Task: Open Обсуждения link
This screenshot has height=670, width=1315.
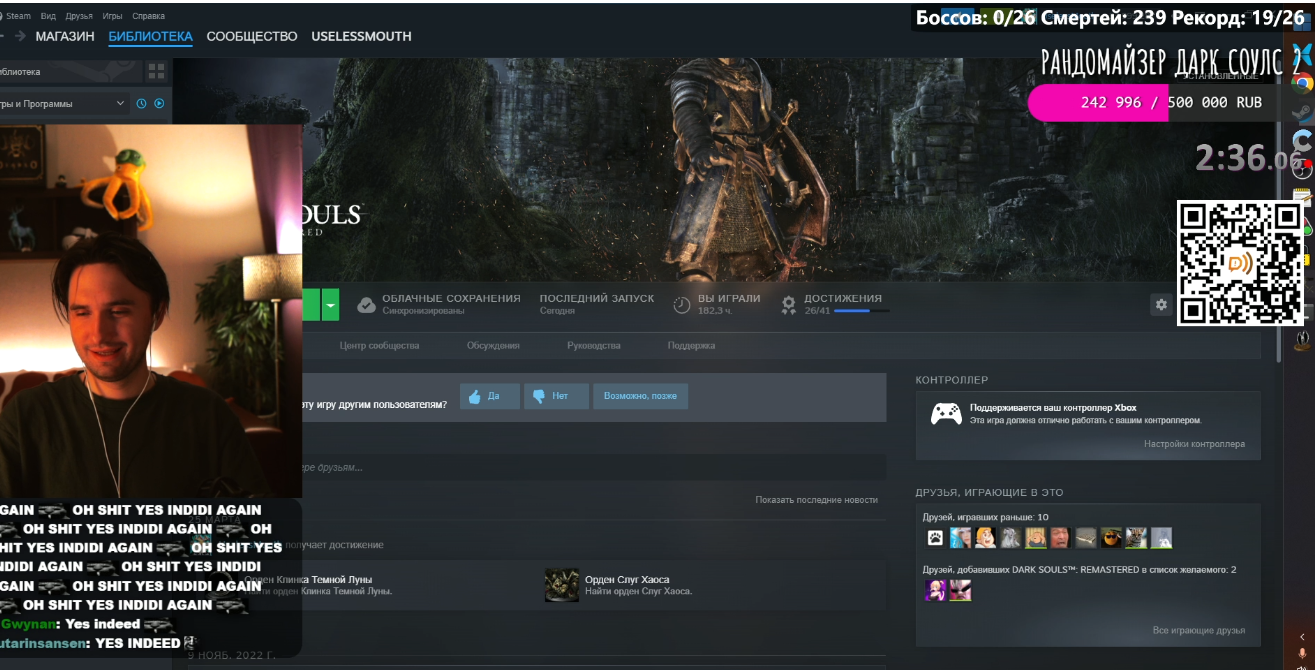Action: point(493,346)
